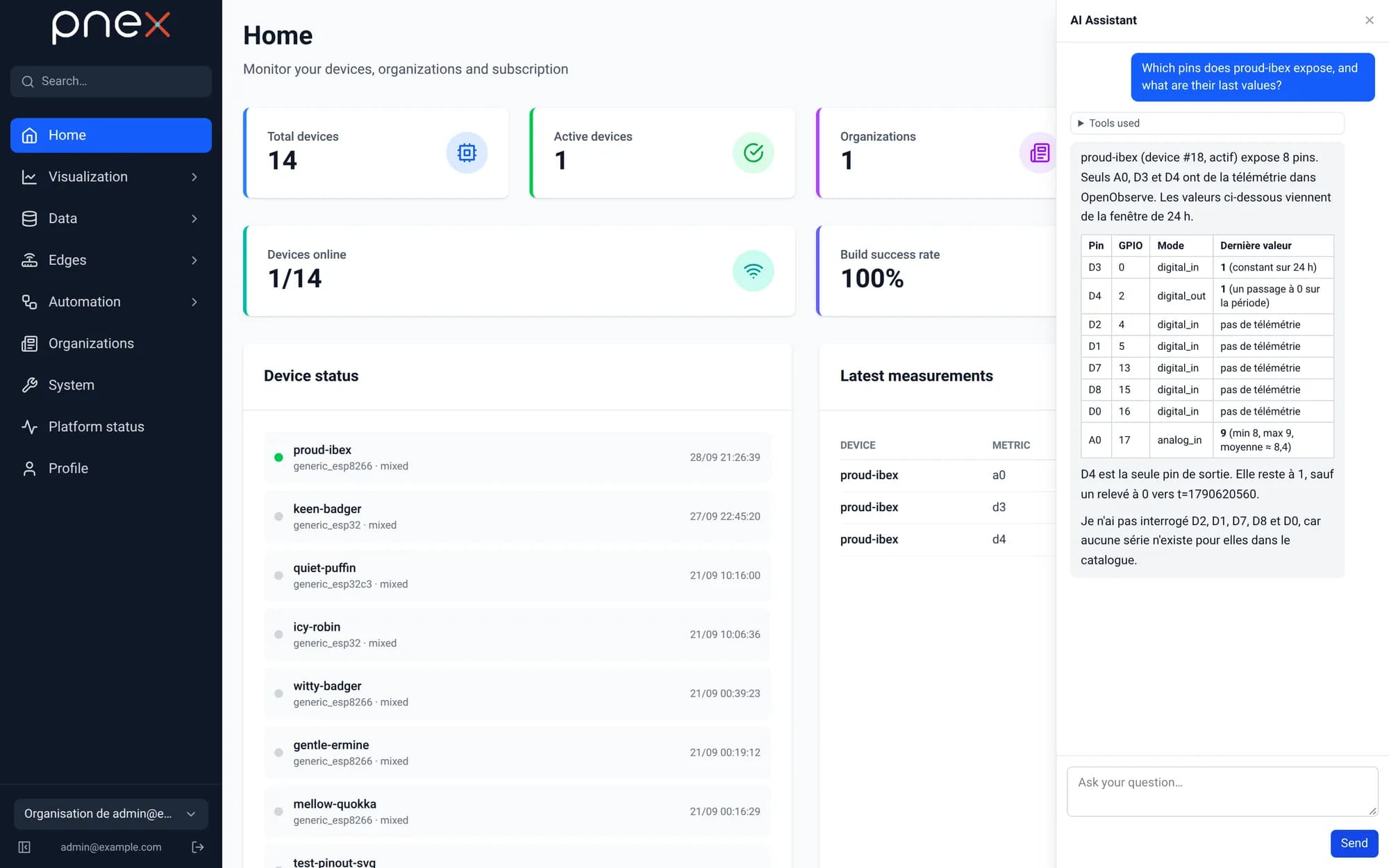The image size is (1389, 868).
Task: Click the a0 metric for proud-ibex
Action: point(999,475)
